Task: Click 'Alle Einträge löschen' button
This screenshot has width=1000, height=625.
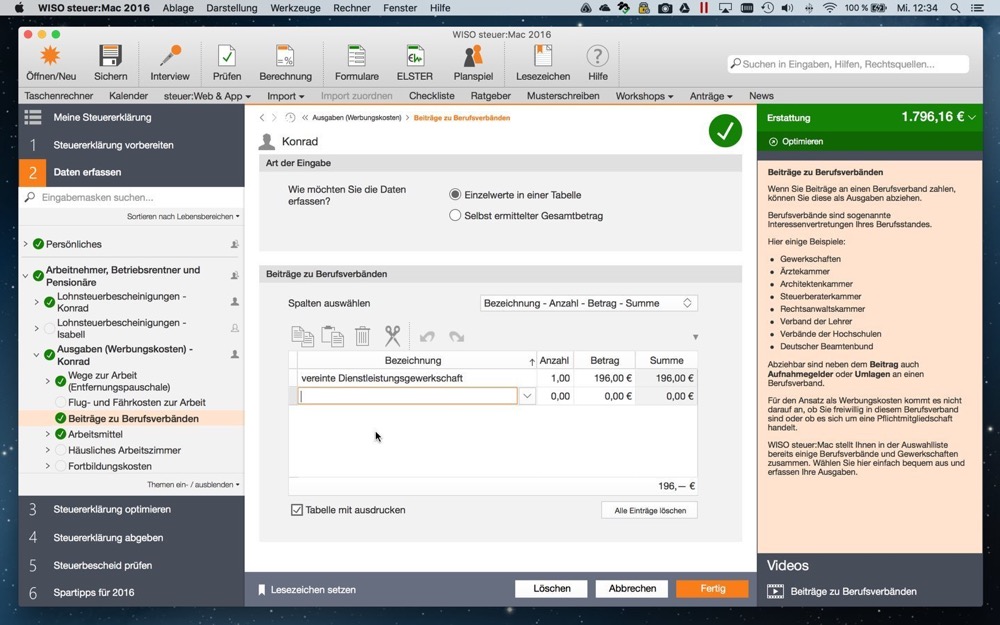Action: [649, 510]
